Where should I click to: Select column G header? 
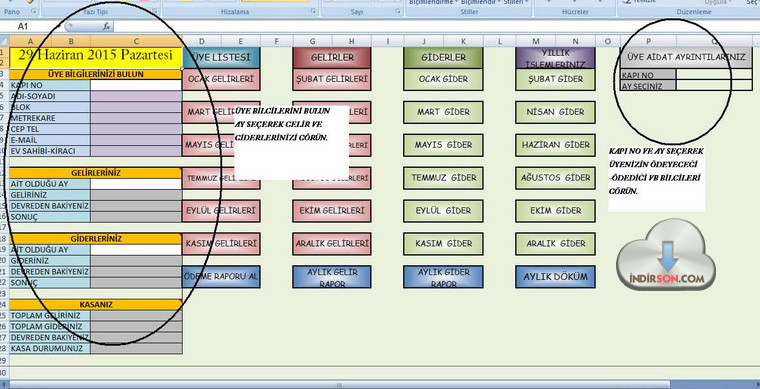pyautogui.click(x=313, y=41)
